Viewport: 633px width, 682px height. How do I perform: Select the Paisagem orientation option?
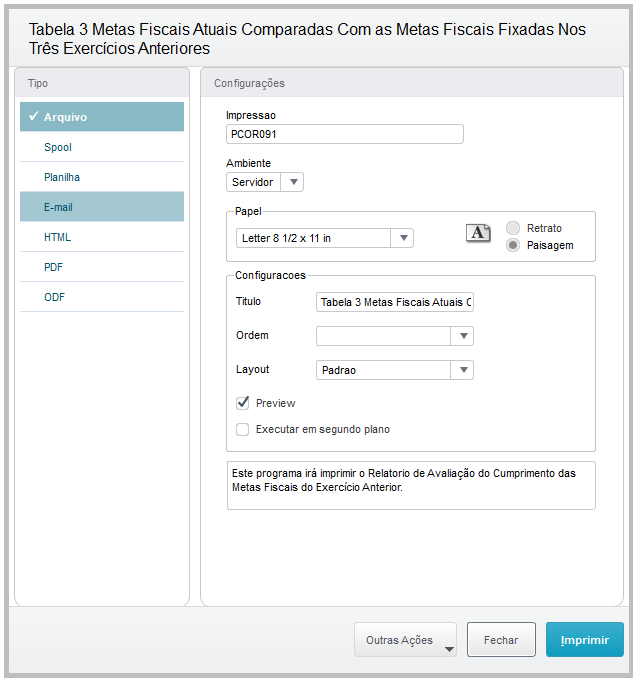click(x=514, y=245)
